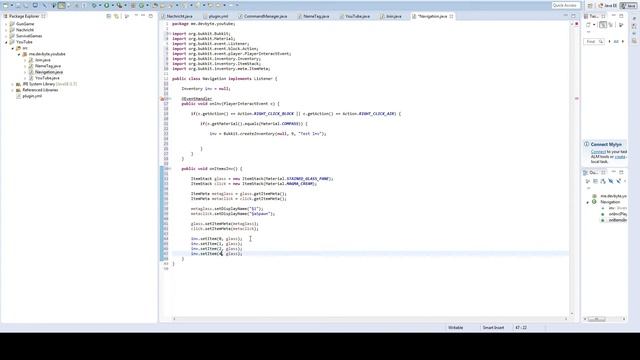Click the Debug toolbar button
The image size is (640, 360).
click(94, 5)
